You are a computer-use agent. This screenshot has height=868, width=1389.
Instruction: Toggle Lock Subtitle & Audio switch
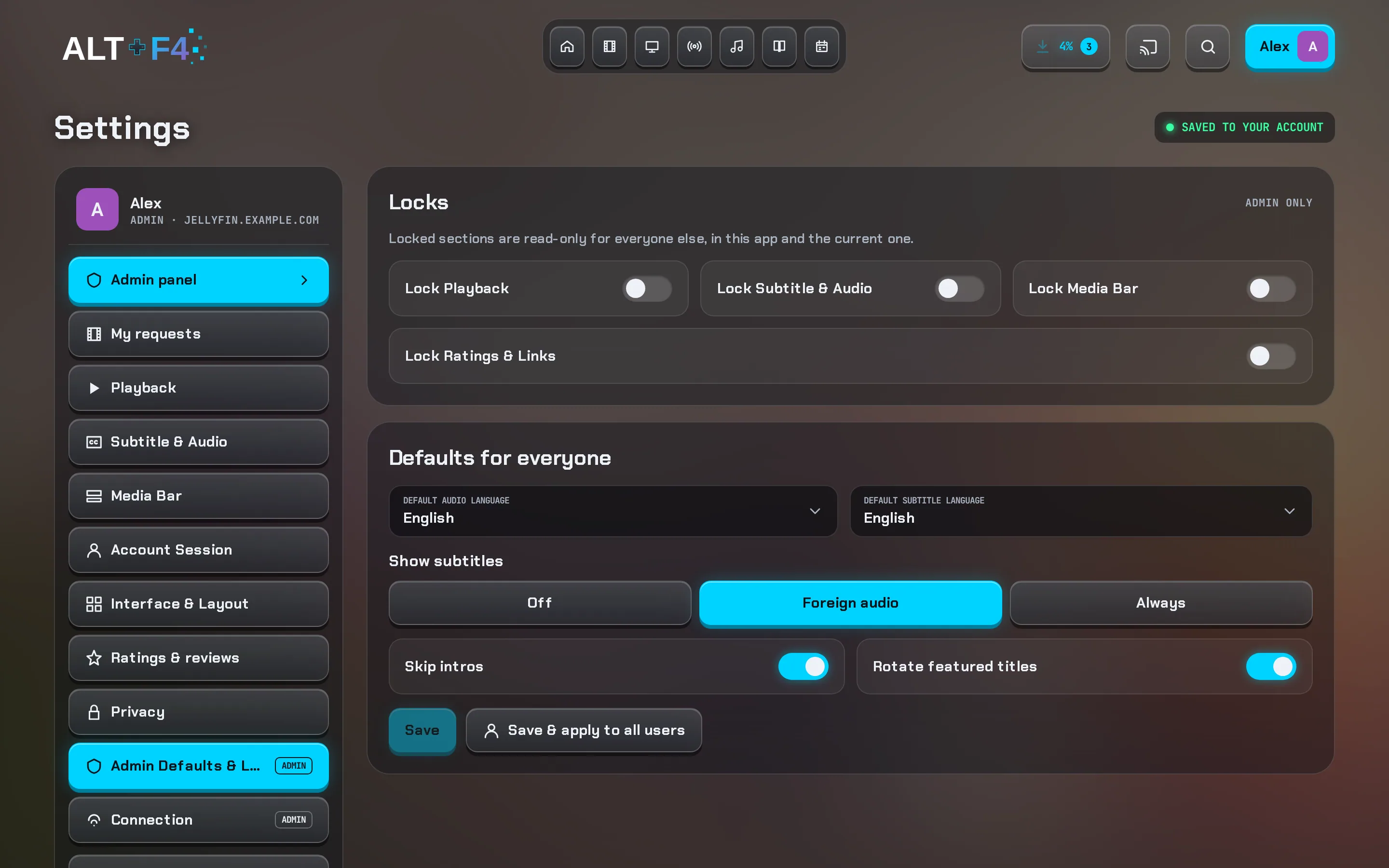tap(959, 288)
